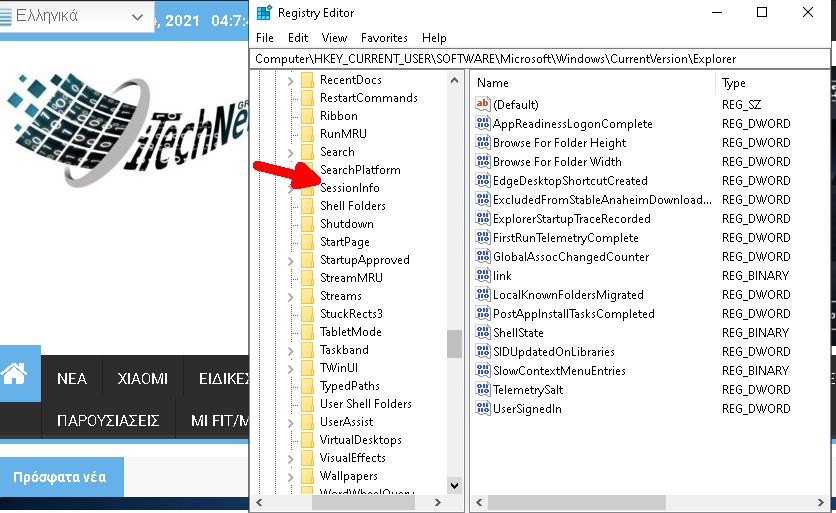The height and width of the screenshot is (513, 836).
Task: Open the File menu
Action: (x=264, y=38)
